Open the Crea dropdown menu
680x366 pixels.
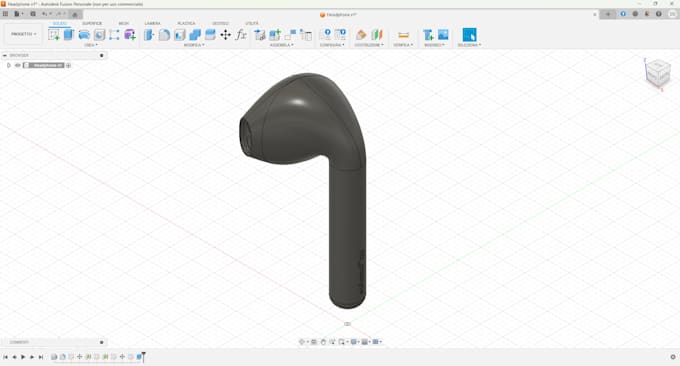pos(91,45)
